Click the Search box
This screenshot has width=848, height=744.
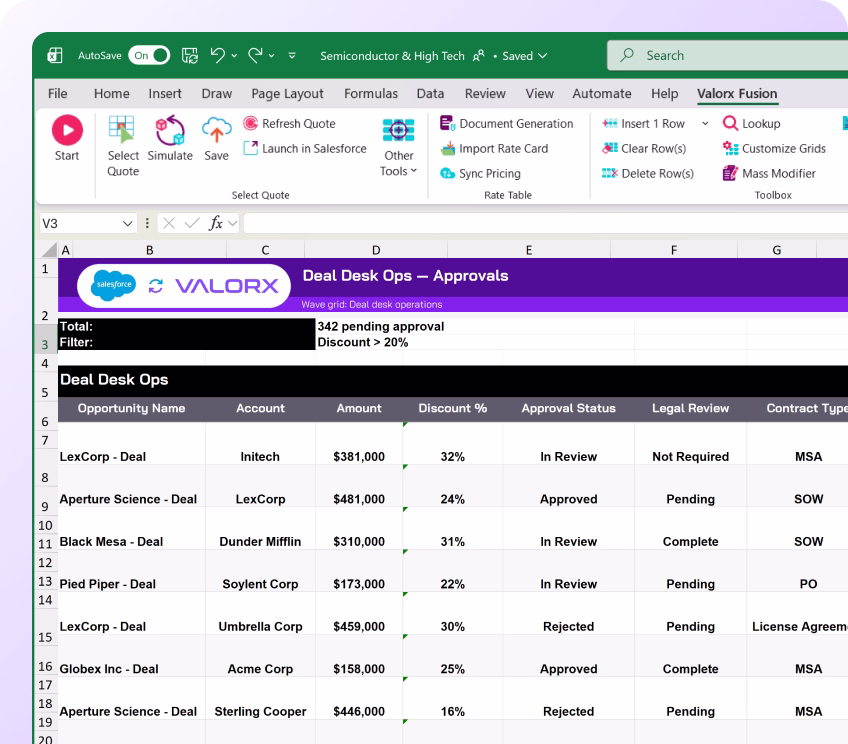(x=727, y=55)
